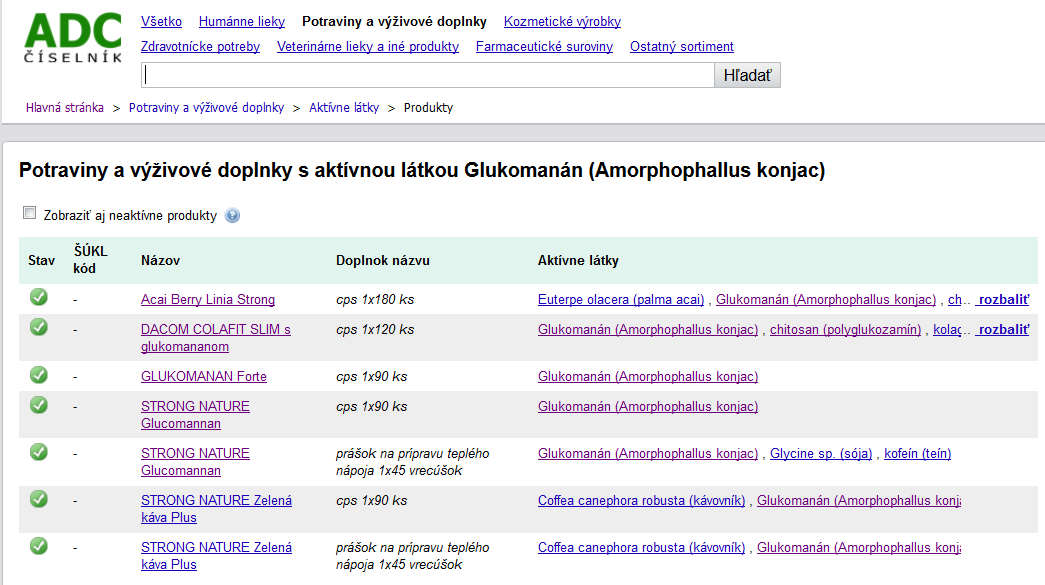Click 'chitosan (polyglukozamín)' substance link
1045x585 pixels.
click(846, 330)
